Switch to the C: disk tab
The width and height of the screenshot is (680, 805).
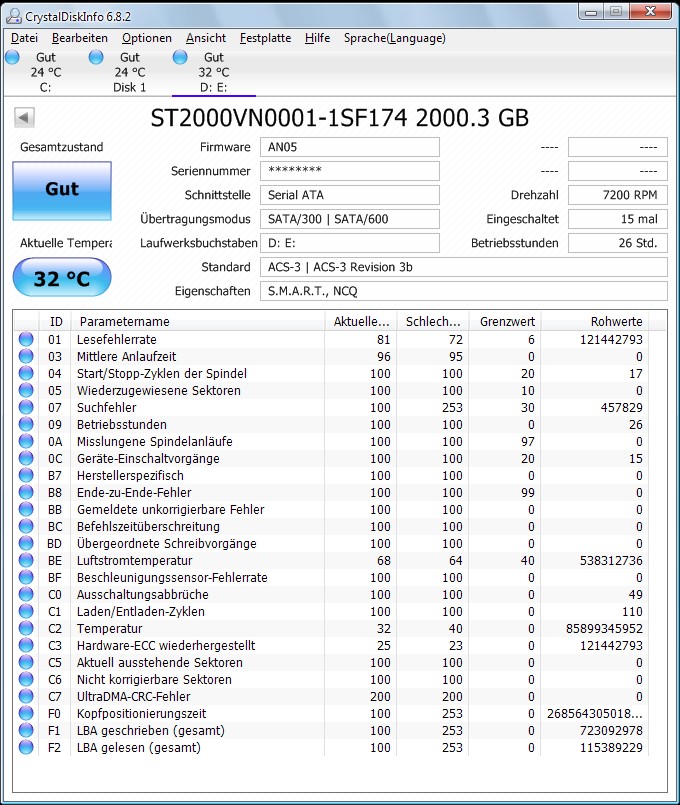[x=45, y=72]
